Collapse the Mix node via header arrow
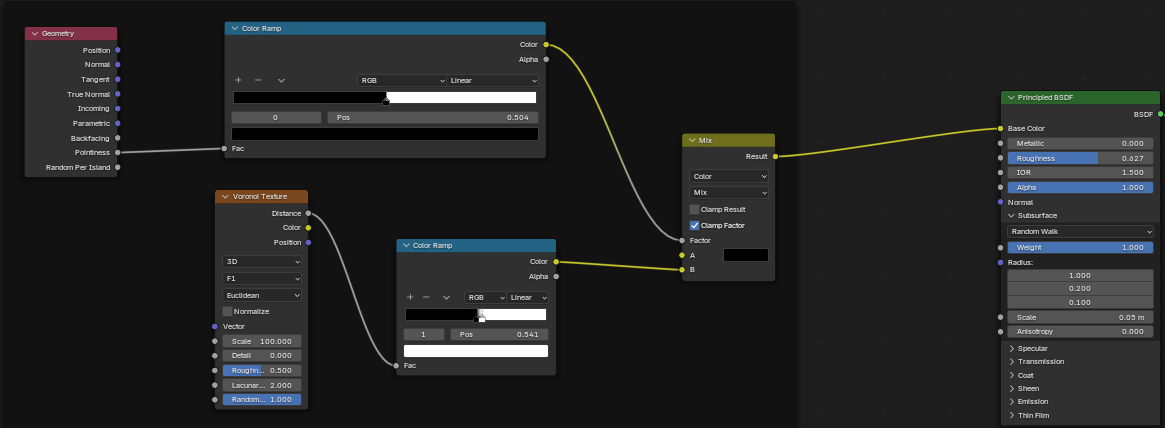This screenshot has width=1165, height=428. pos(692,141)
